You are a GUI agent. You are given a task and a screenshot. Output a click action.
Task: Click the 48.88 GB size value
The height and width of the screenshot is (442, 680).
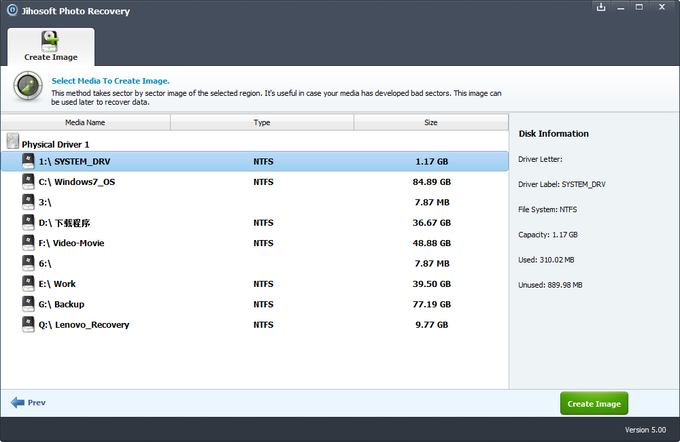click(432, 243)
